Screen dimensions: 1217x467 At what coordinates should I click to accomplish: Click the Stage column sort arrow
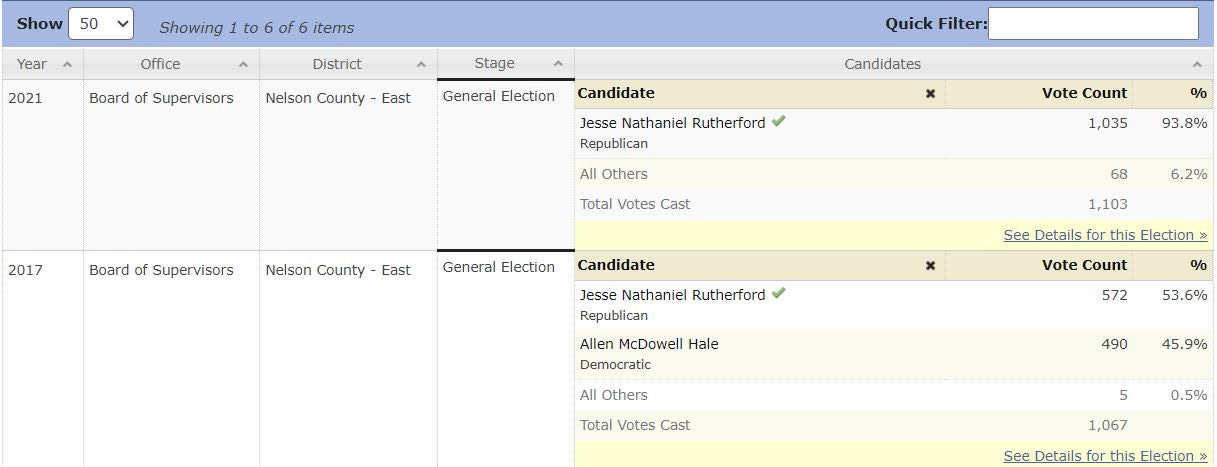click(558, 64)
